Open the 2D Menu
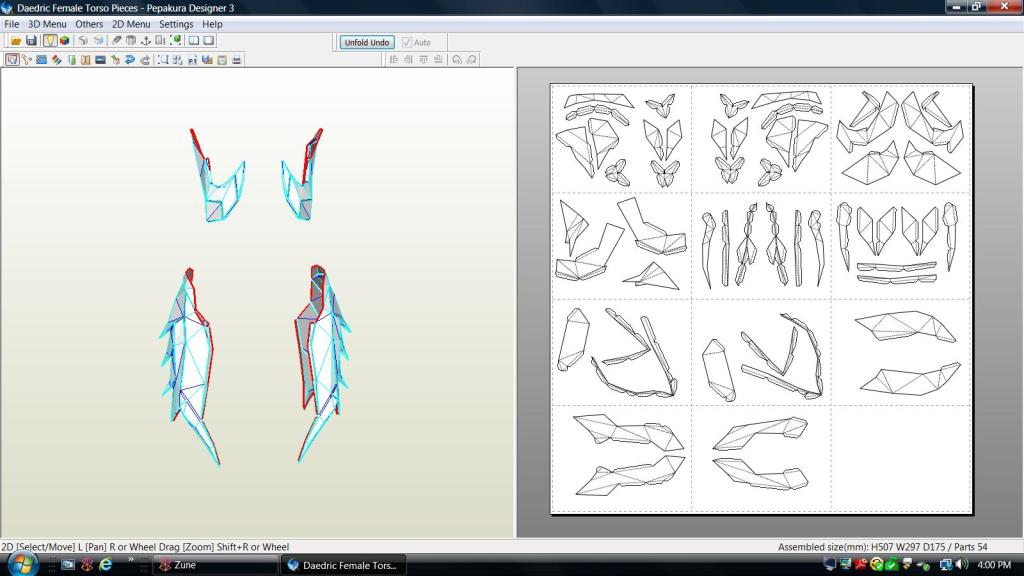 click(x=131, y=24)
